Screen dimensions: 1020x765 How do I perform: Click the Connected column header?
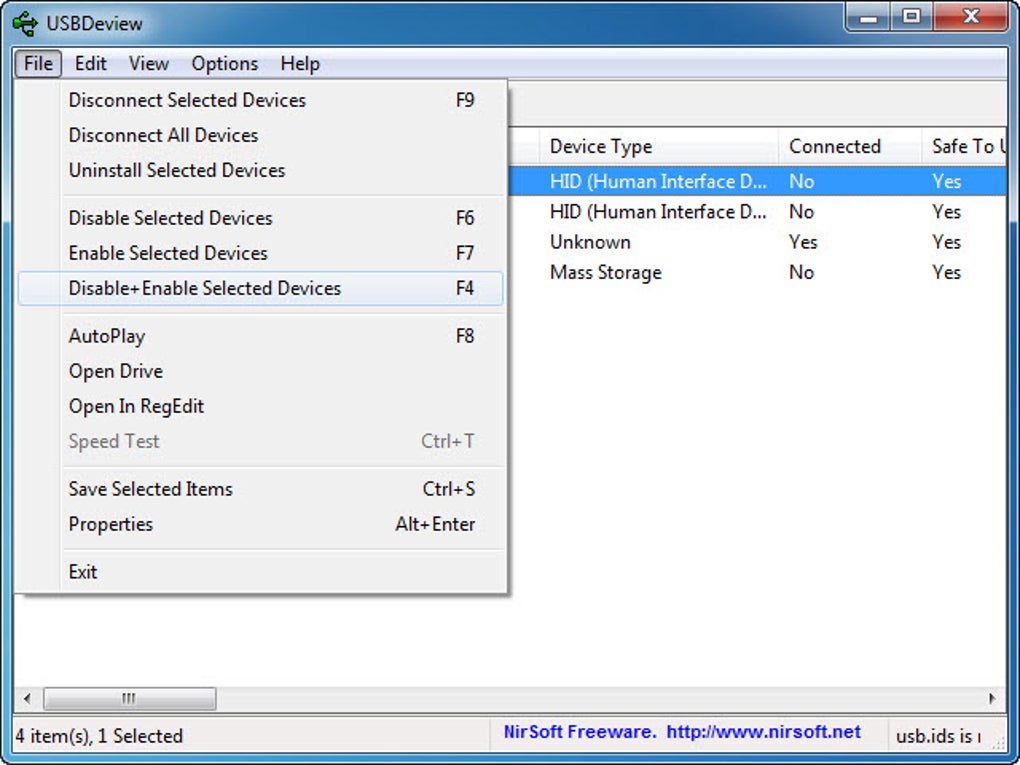(835, 146)
